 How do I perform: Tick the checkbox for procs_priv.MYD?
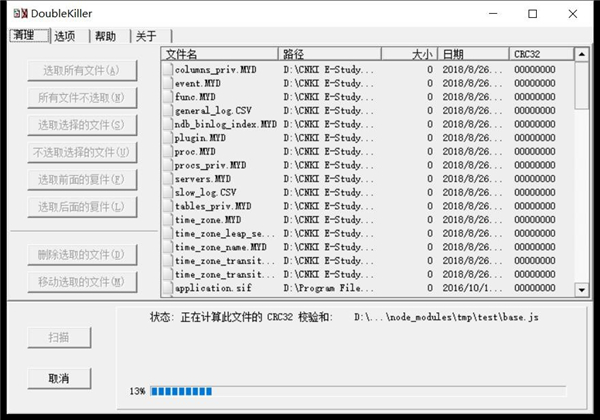click(x=168, y=165)
